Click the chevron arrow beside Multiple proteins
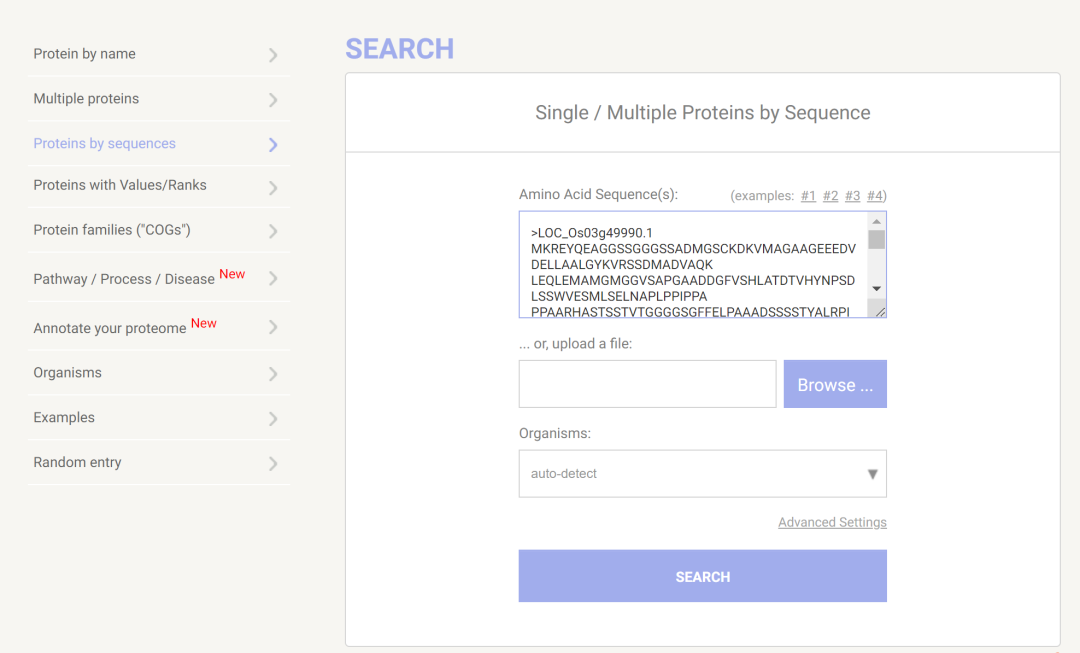1080x653 pixels. click(273, 100)
